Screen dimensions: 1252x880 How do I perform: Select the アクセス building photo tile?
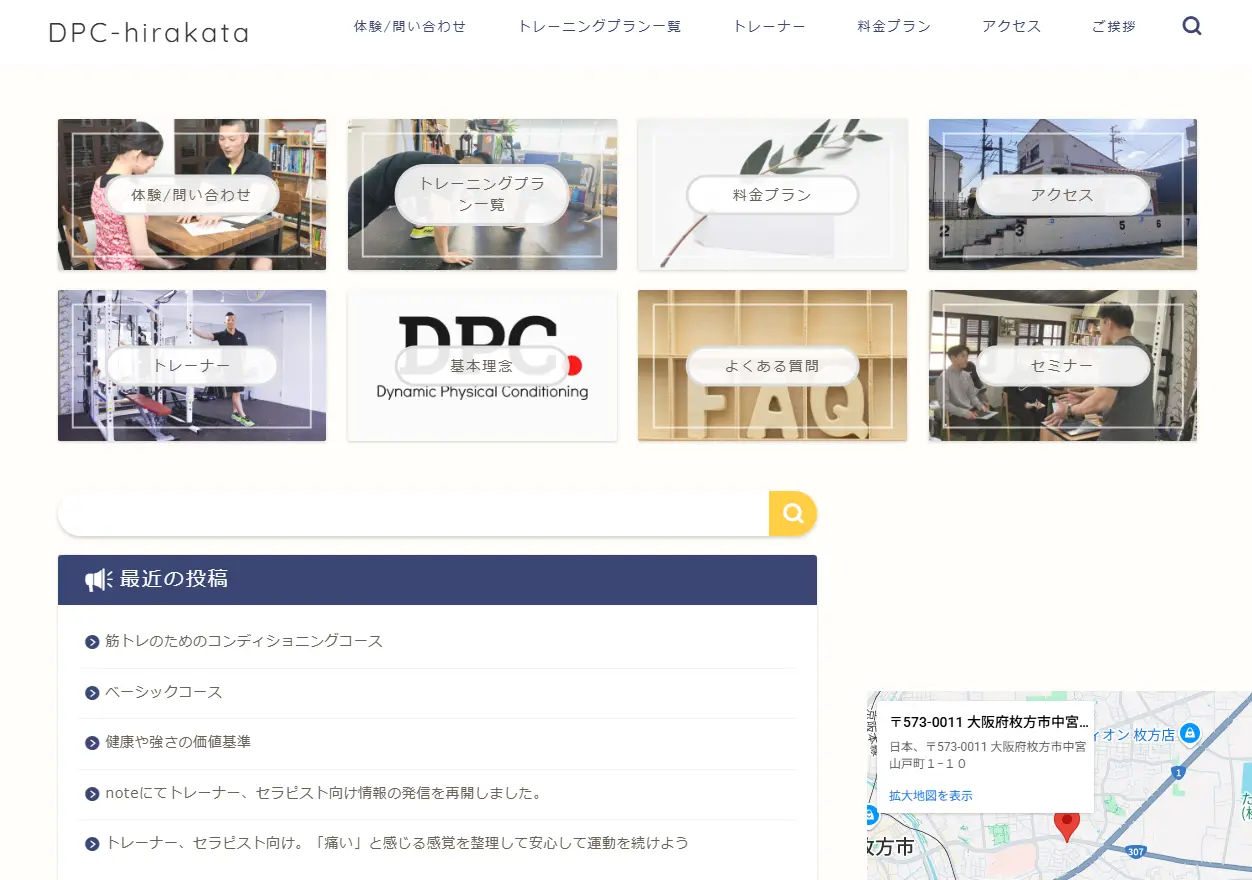(1062, 195)
